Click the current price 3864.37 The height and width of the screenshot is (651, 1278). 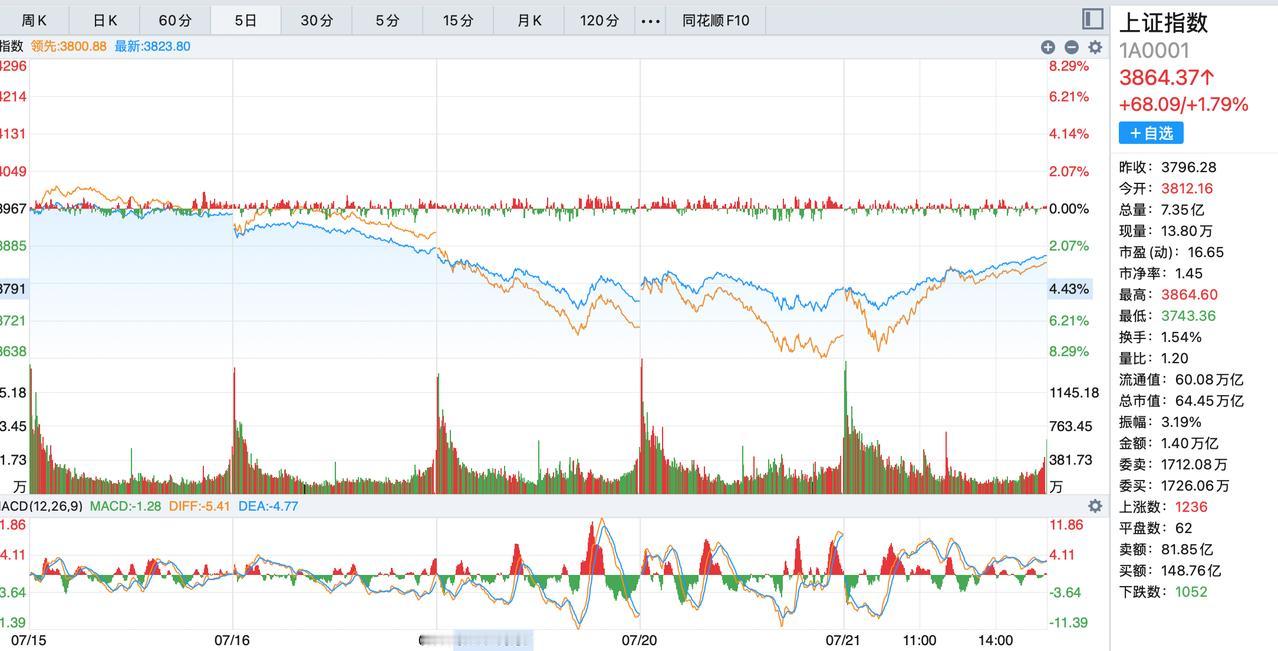1167,77
